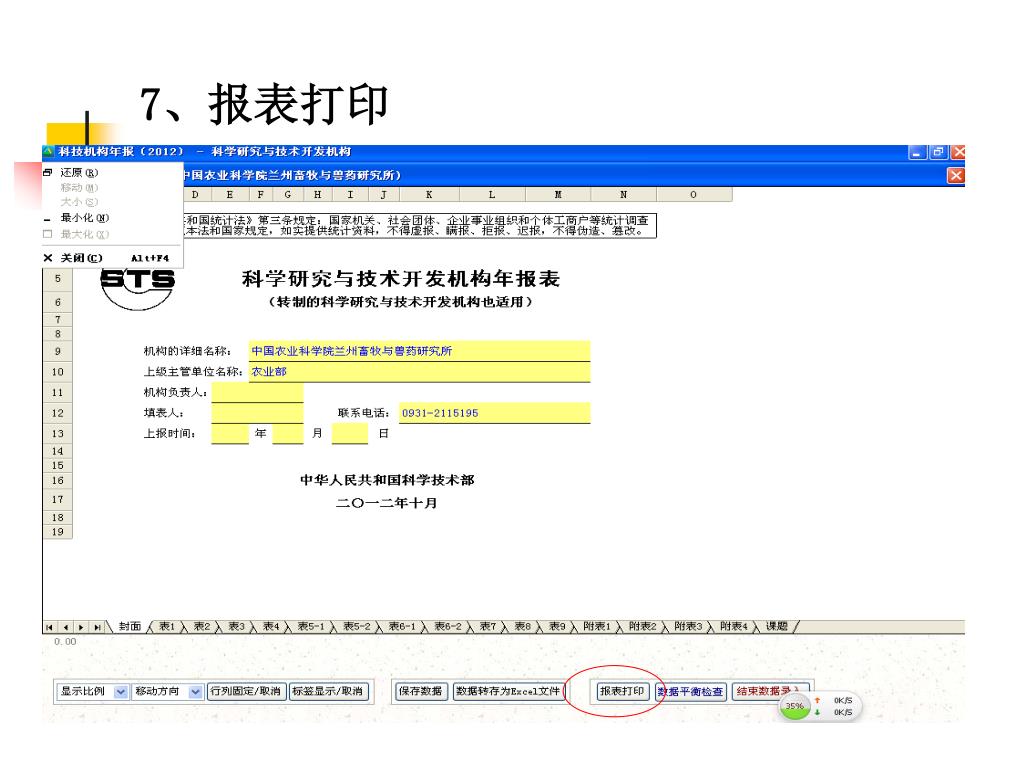Toggle 行列固定/取消 button

246,692
